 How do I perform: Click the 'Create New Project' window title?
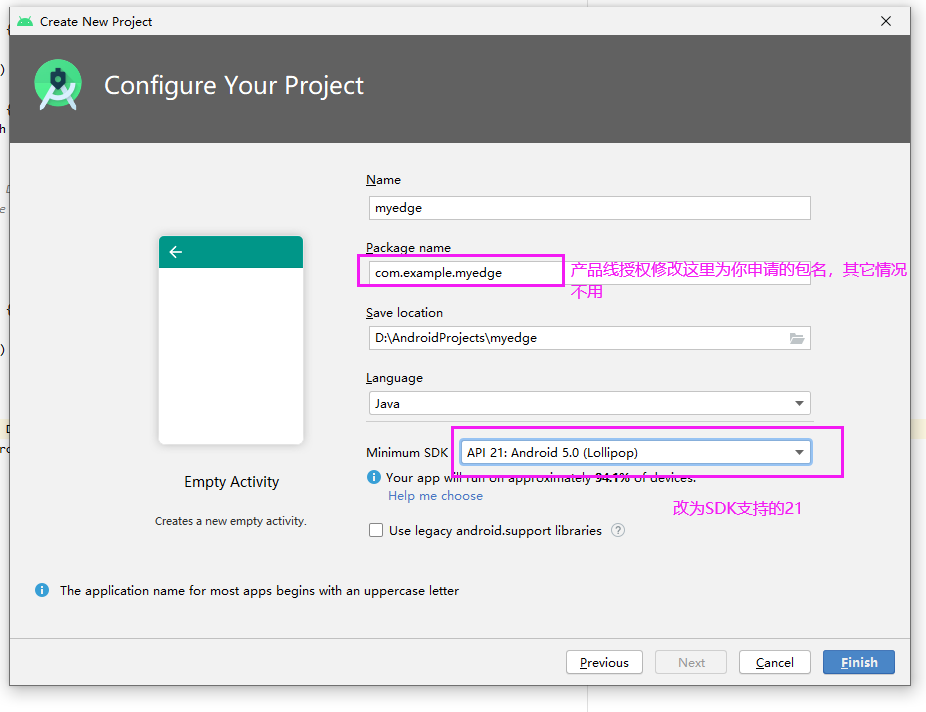pyautogui.click(x=96, y=22)
